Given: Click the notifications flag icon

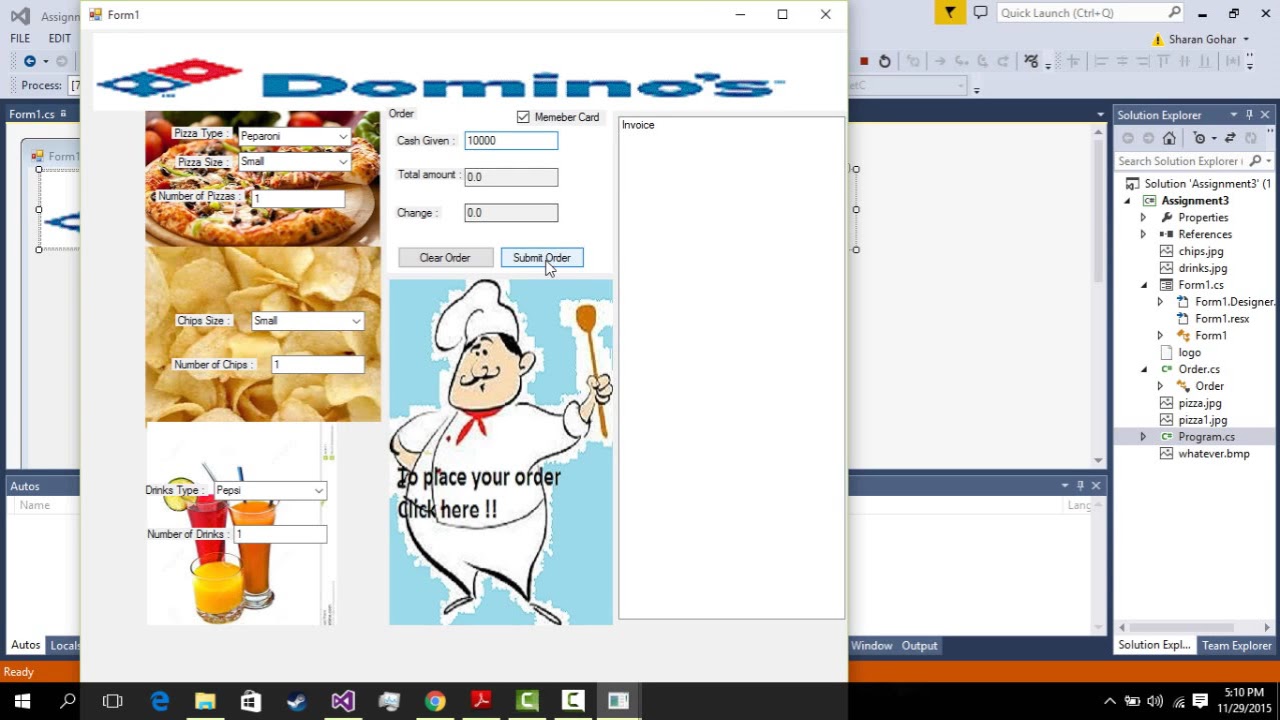Looking at the screenshot, I should (950, 12).
